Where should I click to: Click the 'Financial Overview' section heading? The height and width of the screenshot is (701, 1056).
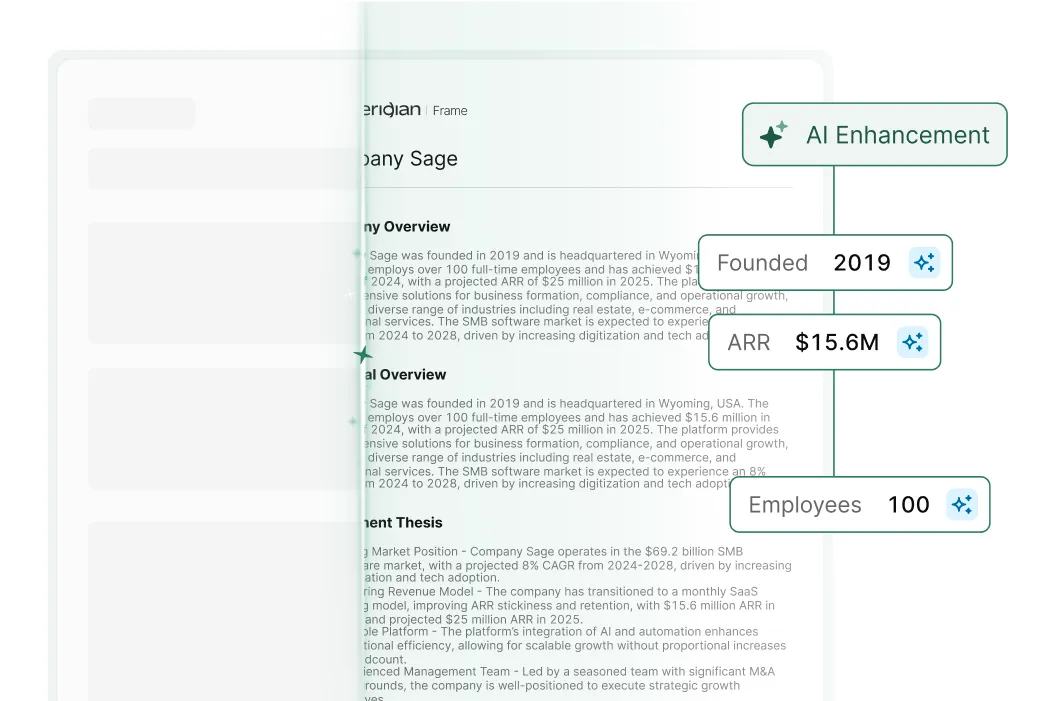pos(405,374)
